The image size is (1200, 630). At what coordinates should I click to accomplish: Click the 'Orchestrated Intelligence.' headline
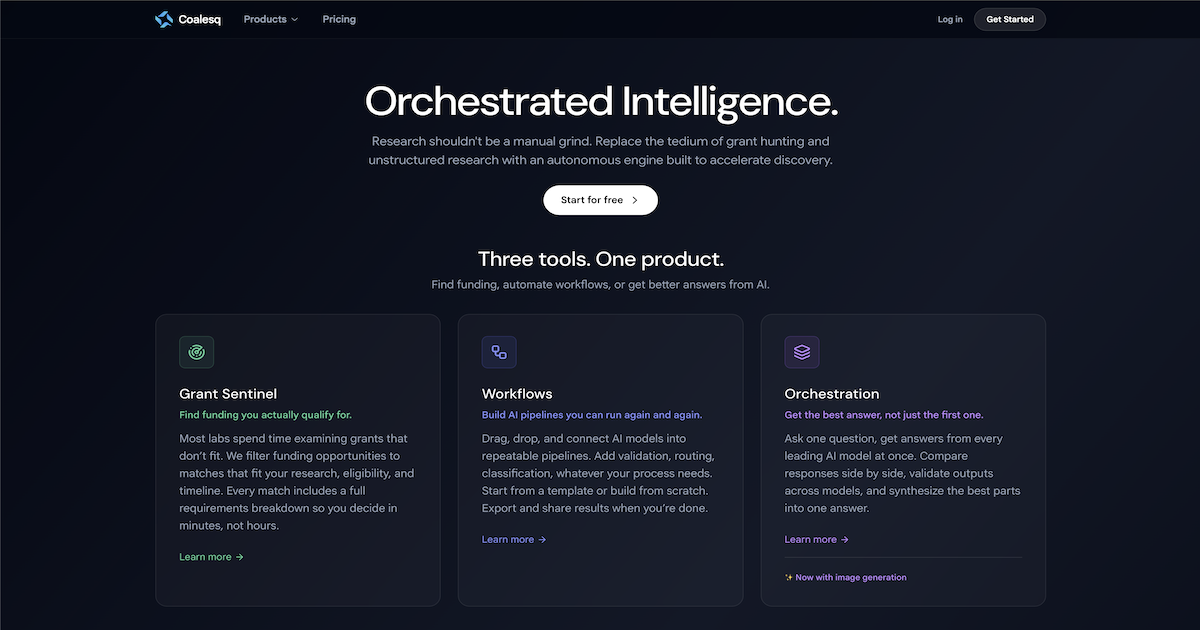pos(601,101)
